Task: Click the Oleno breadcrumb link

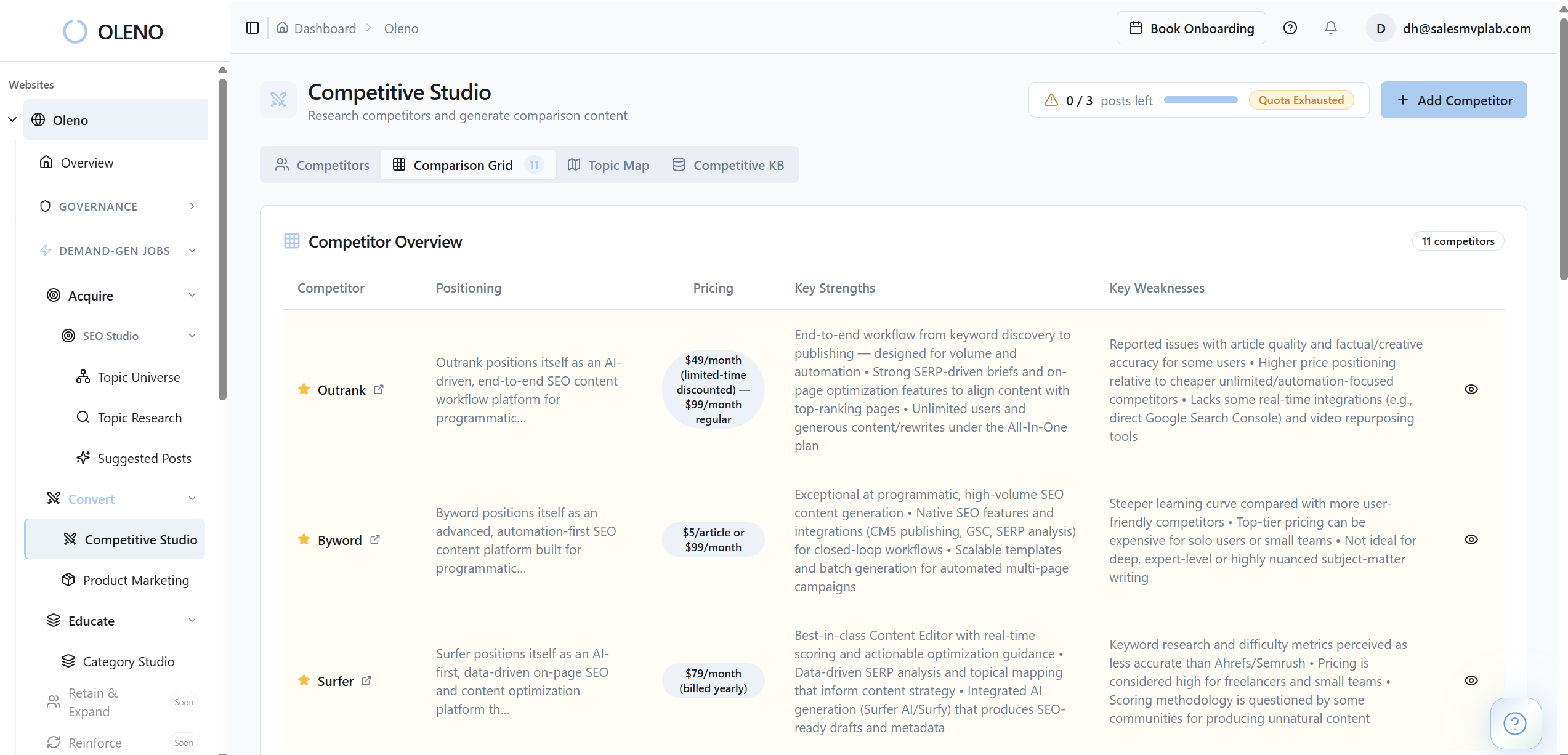Action: [x=401, y=28]
